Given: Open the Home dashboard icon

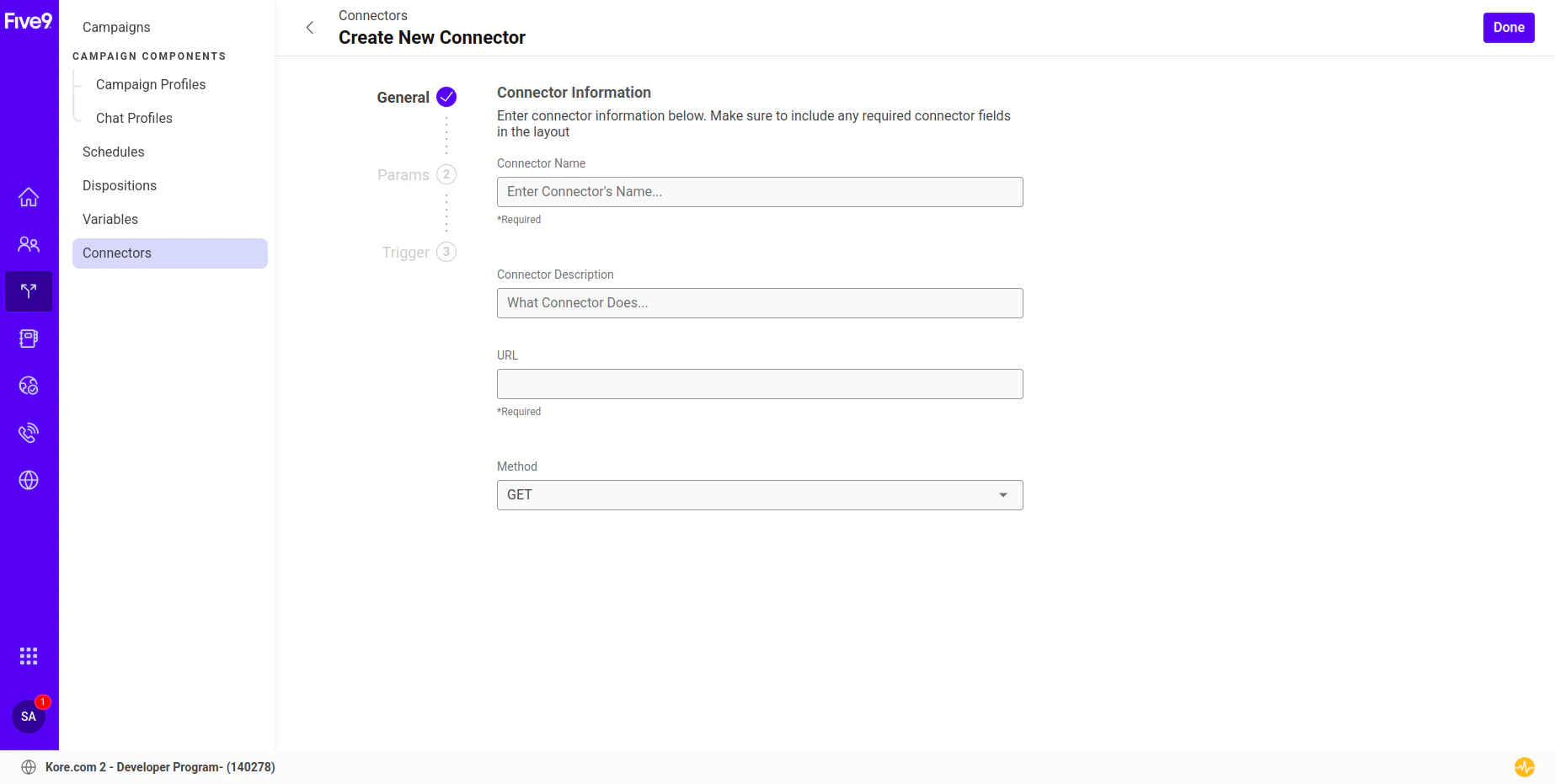Looking at the screenshot, I should (28, 197).
